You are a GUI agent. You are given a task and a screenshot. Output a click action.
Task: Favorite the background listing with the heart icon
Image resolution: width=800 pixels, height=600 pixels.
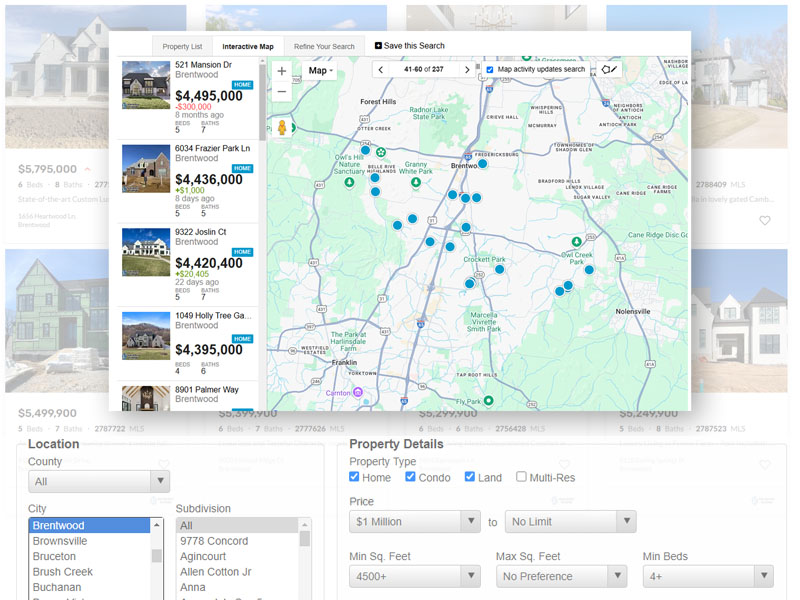click(764, 220)
